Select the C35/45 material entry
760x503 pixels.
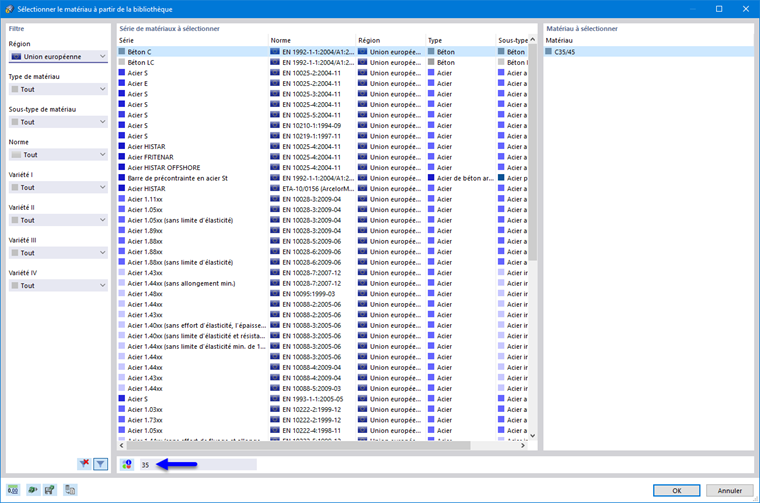click(x=649, y=52)
